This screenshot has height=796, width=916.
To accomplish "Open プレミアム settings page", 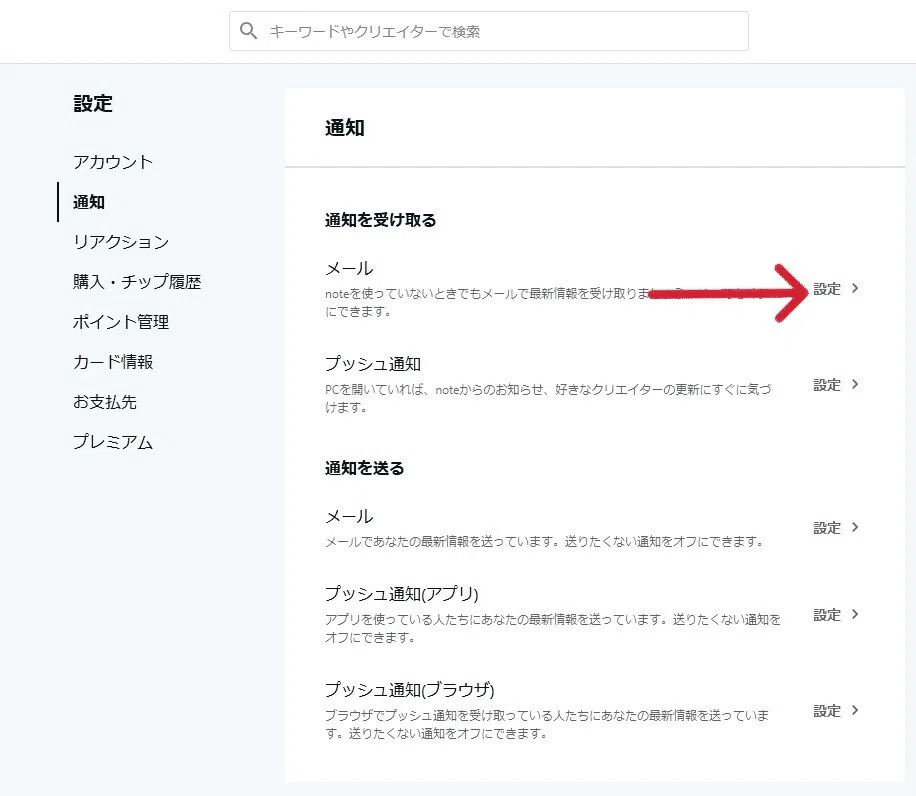I will [113, 442].
